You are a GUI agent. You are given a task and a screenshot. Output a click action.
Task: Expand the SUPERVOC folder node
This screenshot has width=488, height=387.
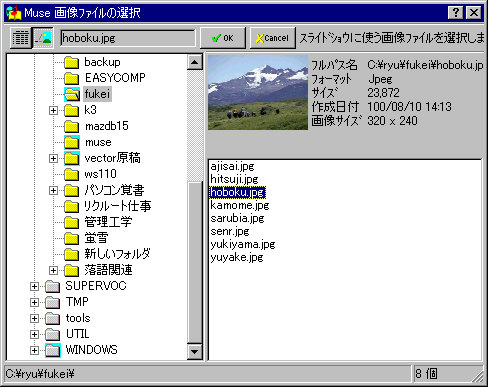pyautogui.click(x=34, y=286)
